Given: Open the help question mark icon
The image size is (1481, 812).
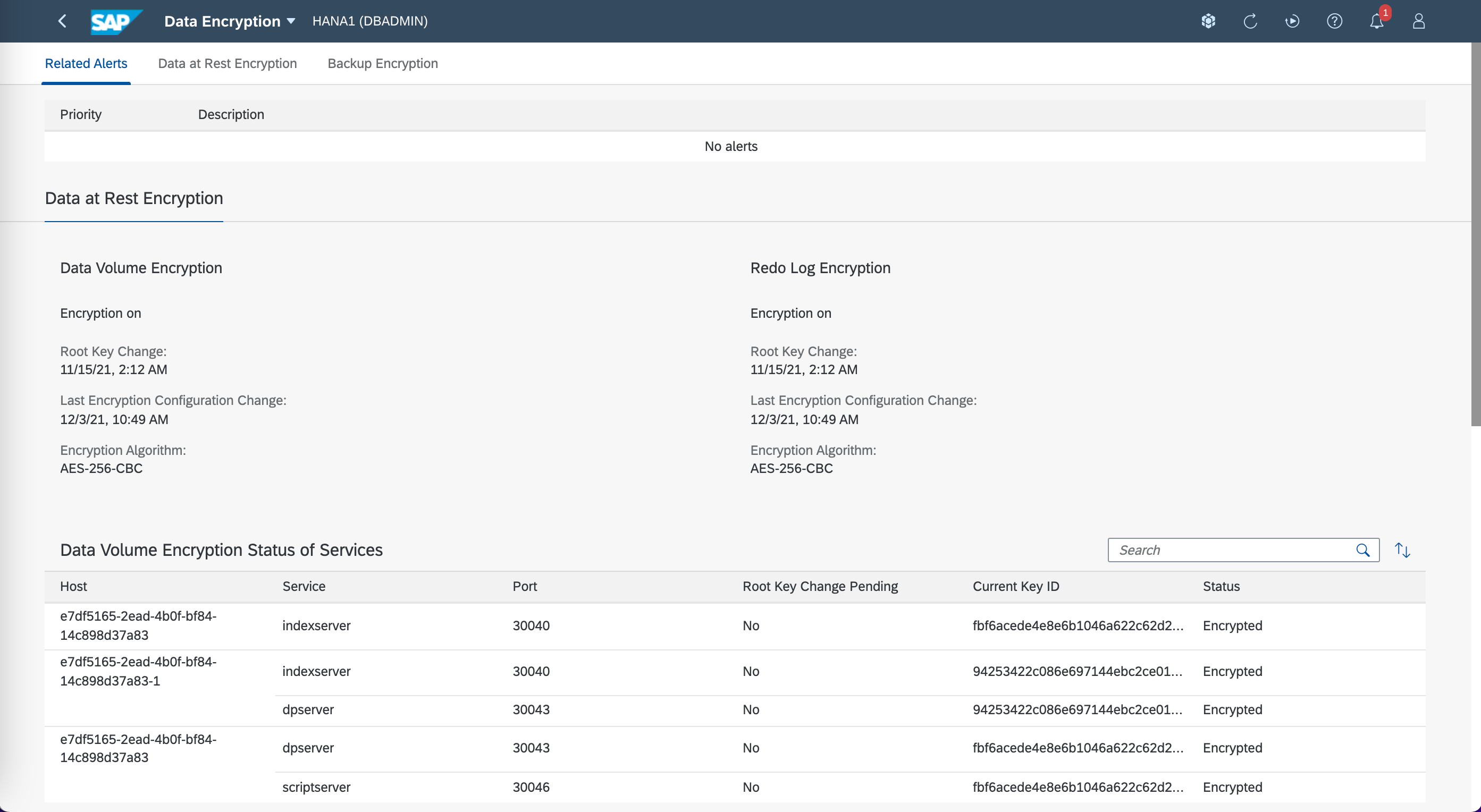Looking at the screenshot, I should [1334, 21].
